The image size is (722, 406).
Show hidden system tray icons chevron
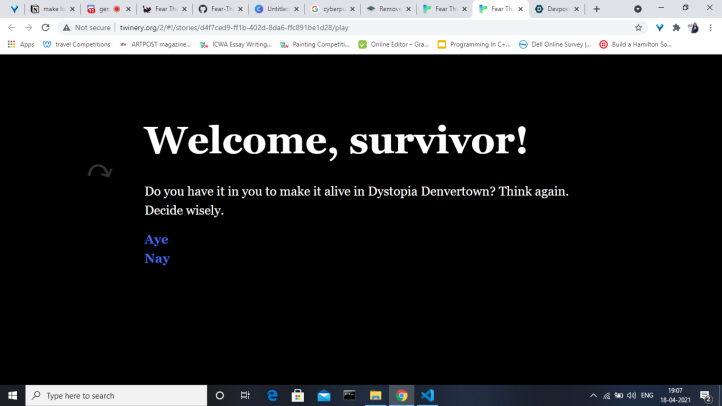click(593, 395)
